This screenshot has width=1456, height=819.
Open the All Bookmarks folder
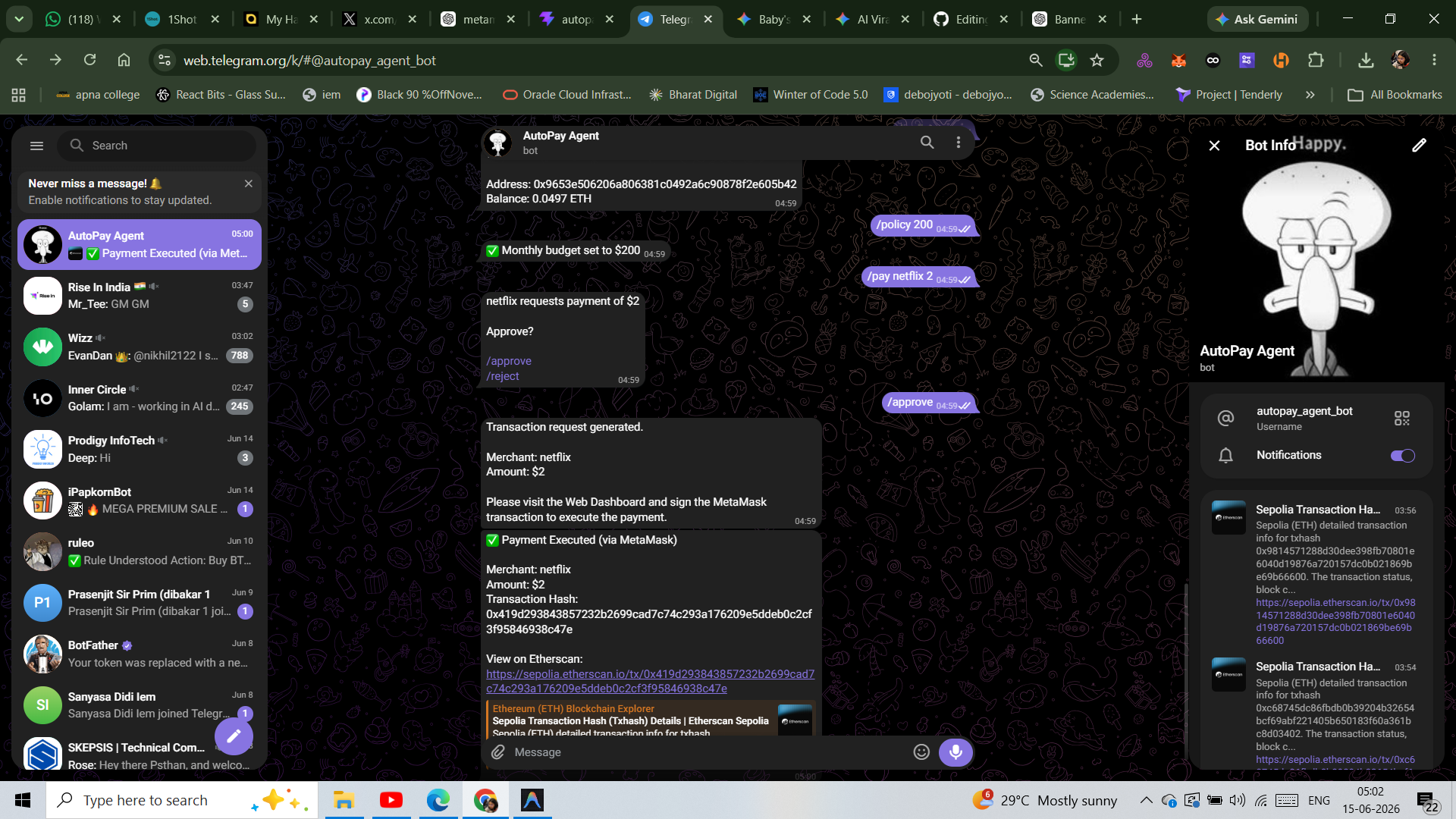tap(1395, 95)
